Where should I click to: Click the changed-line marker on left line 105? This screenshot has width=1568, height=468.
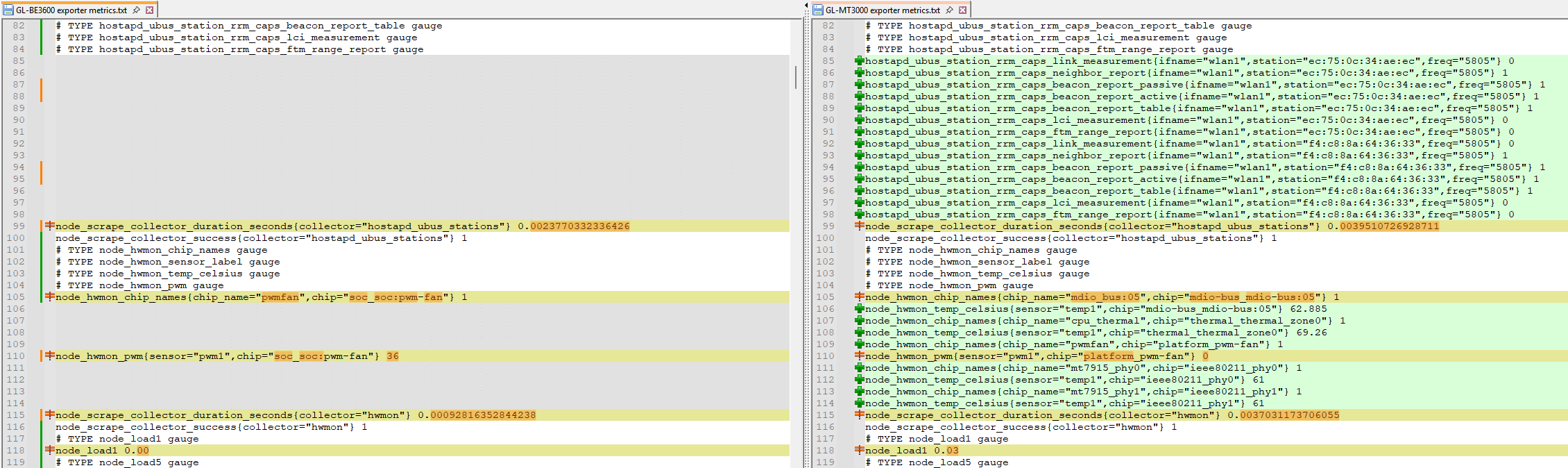[x=50, y=297]
